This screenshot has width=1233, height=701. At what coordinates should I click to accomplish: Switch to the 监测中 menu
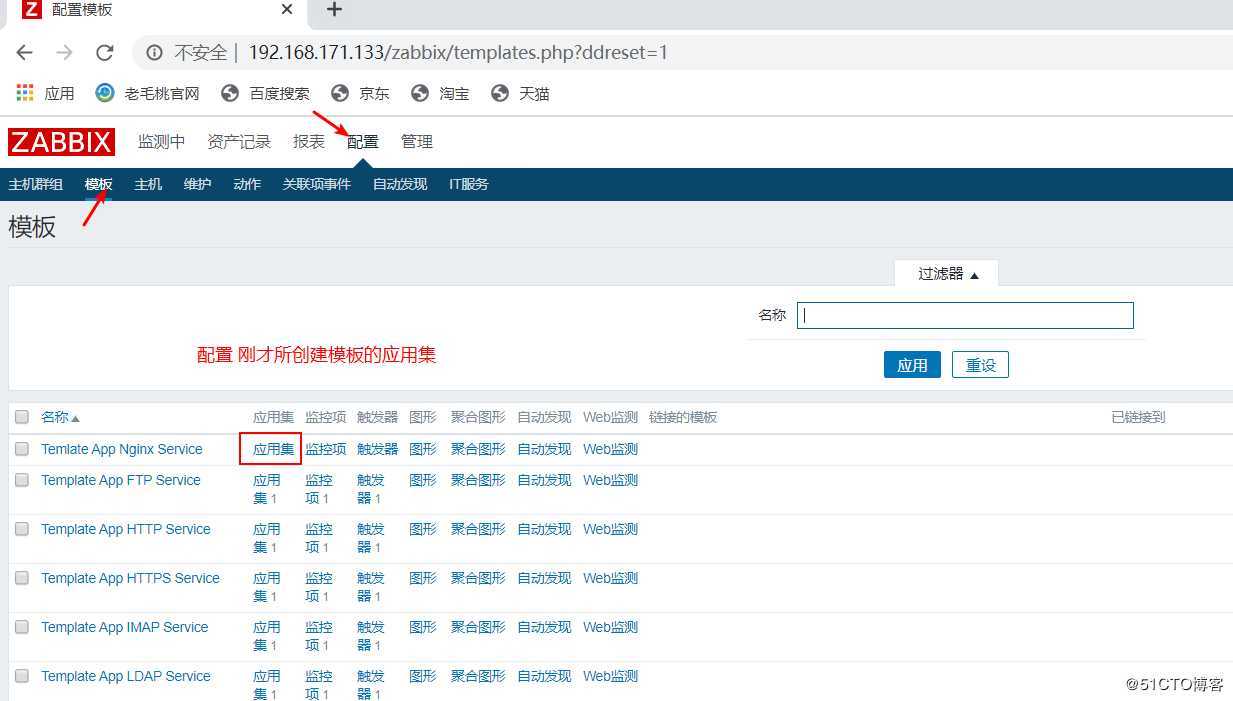coord(160,141)
